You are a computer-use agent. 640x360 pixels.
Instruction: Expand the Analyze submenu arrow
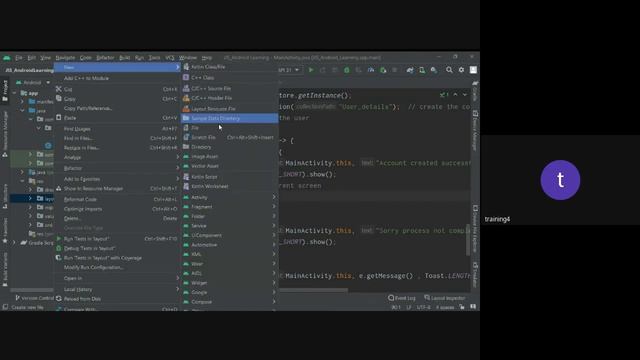point(178,157)
